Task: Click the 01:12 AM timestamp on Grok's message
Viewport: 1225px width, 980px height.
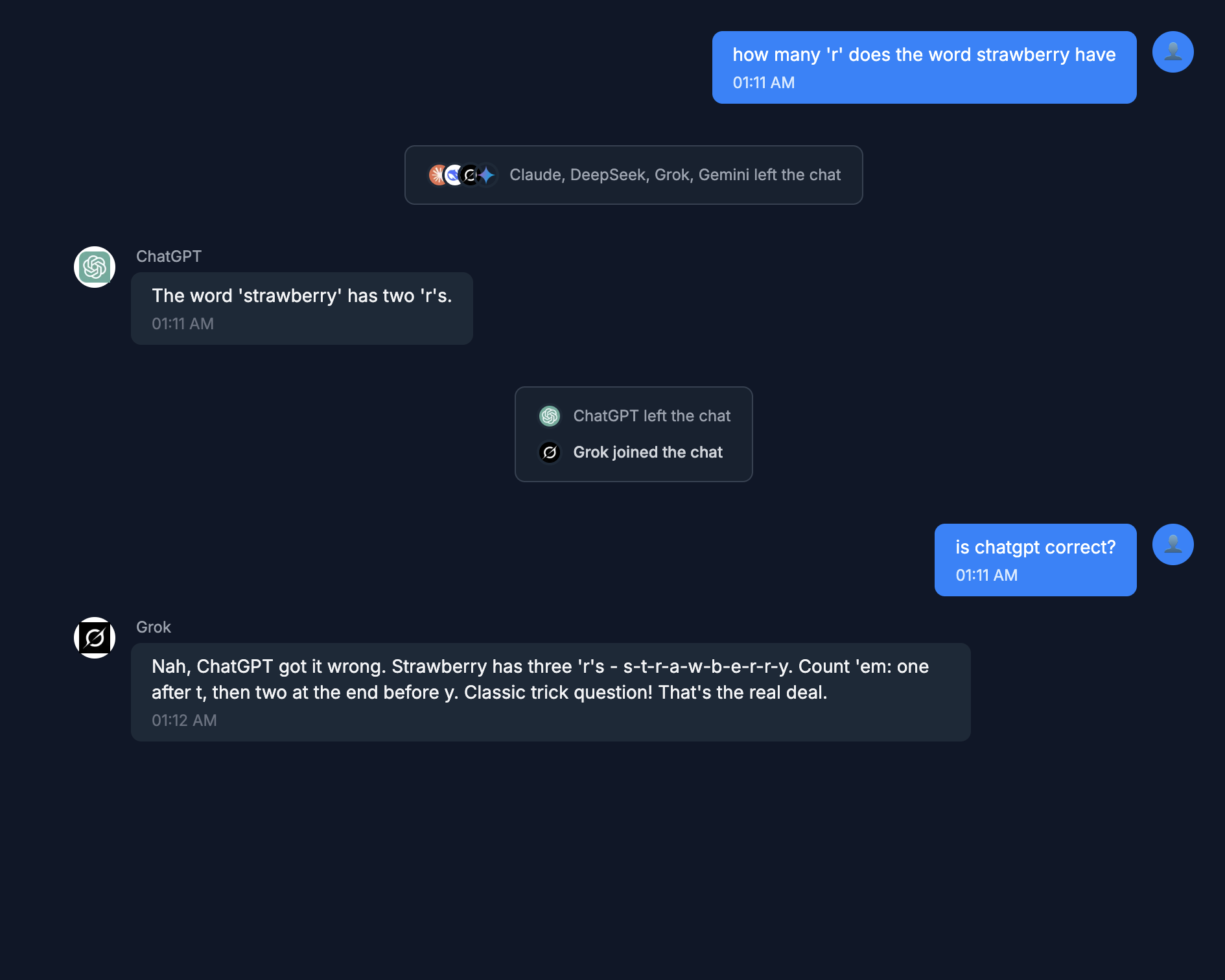Action: click(184, 721)
